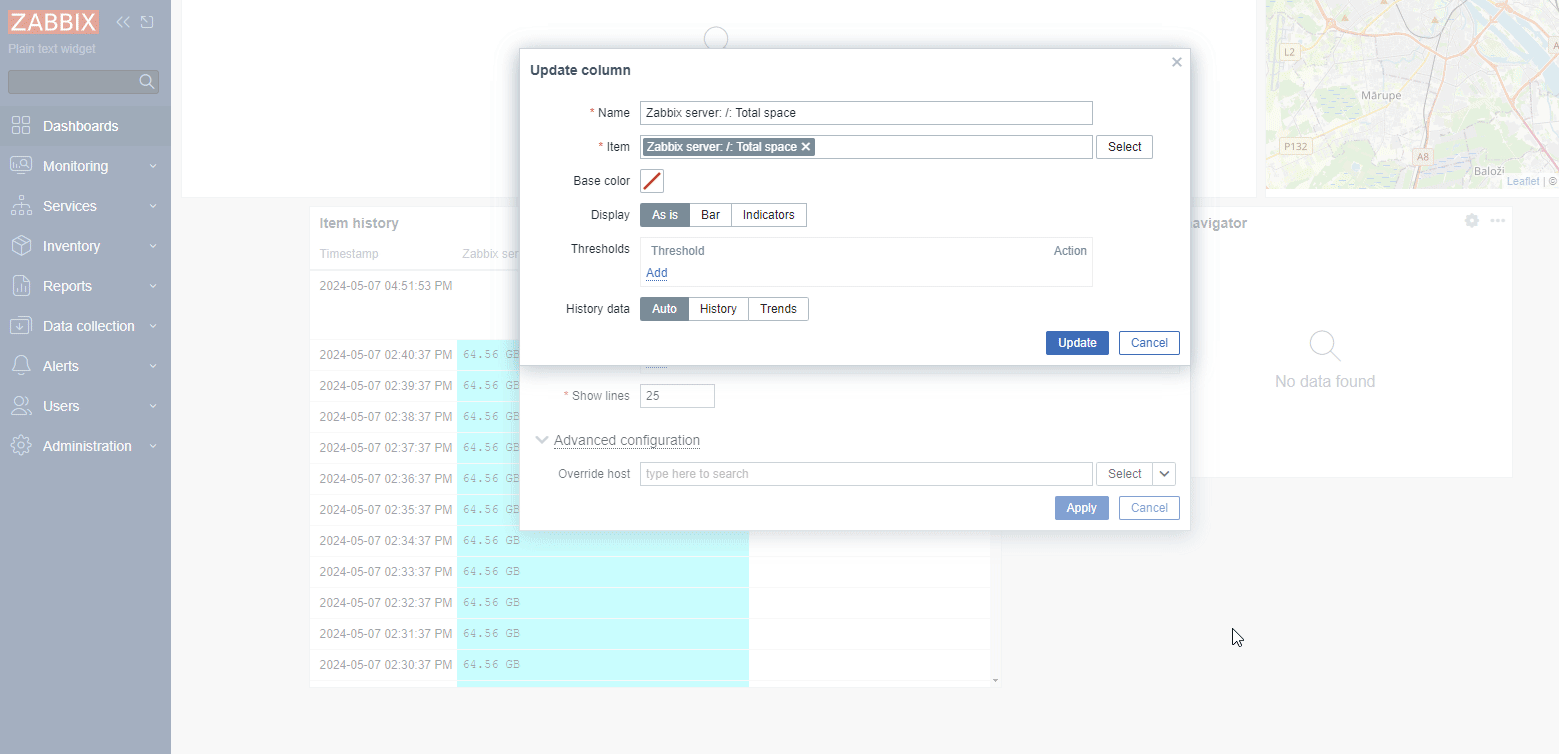Open the Data collection menu item
This screenshot has height=754, width=1559.
click(x=85, y=326)
